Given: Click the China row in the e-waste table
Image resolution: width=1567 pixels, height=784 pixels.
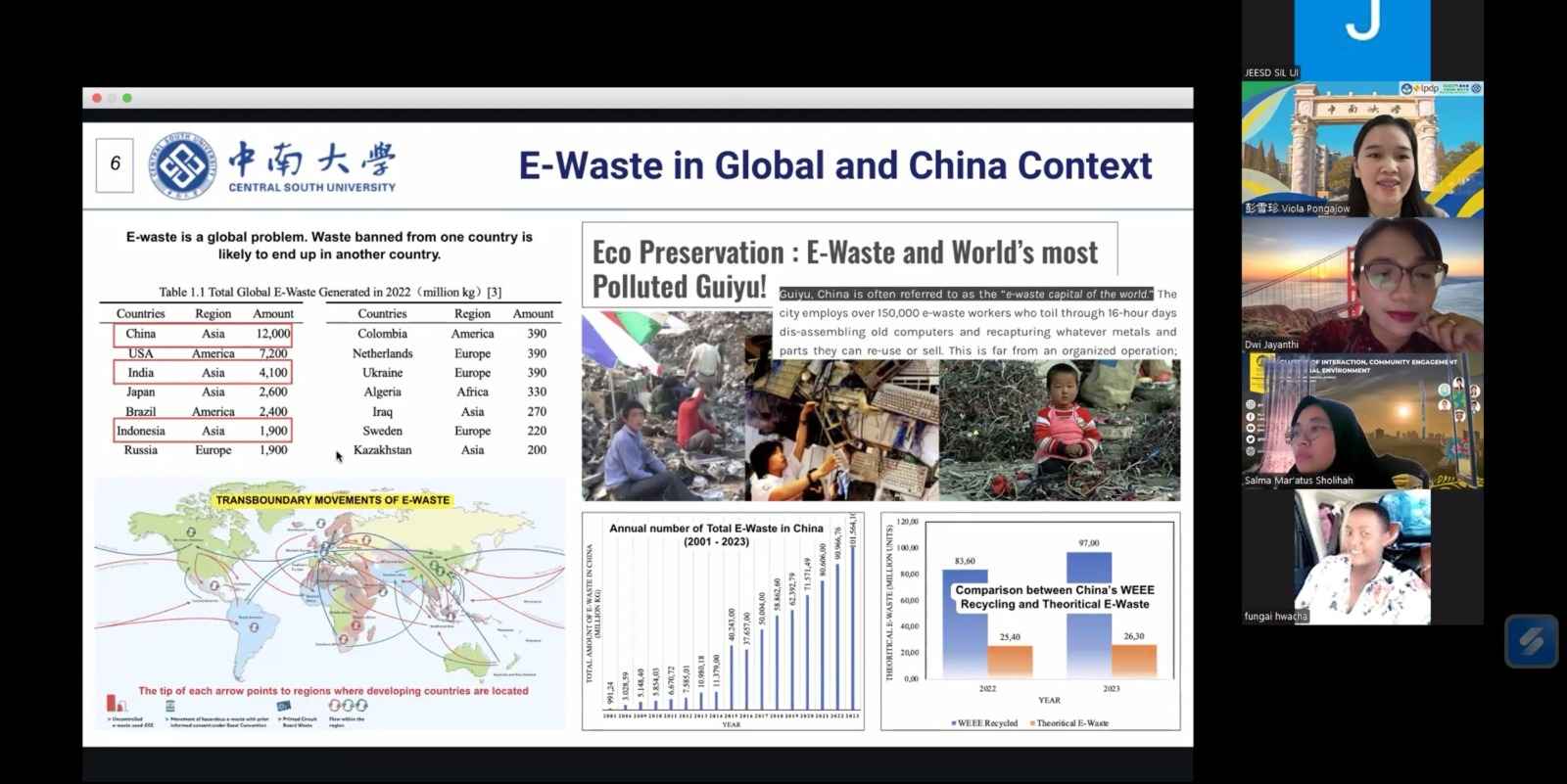Looking at the screenshot, I should tap(203, 334).
